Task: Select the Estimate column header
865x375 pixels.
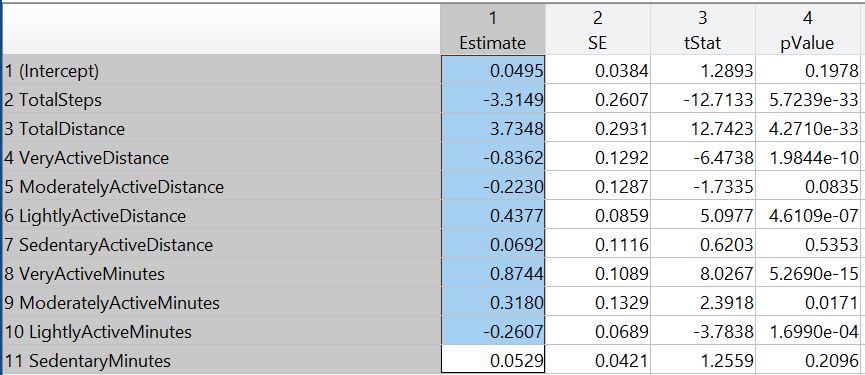Action: (493, 29)
